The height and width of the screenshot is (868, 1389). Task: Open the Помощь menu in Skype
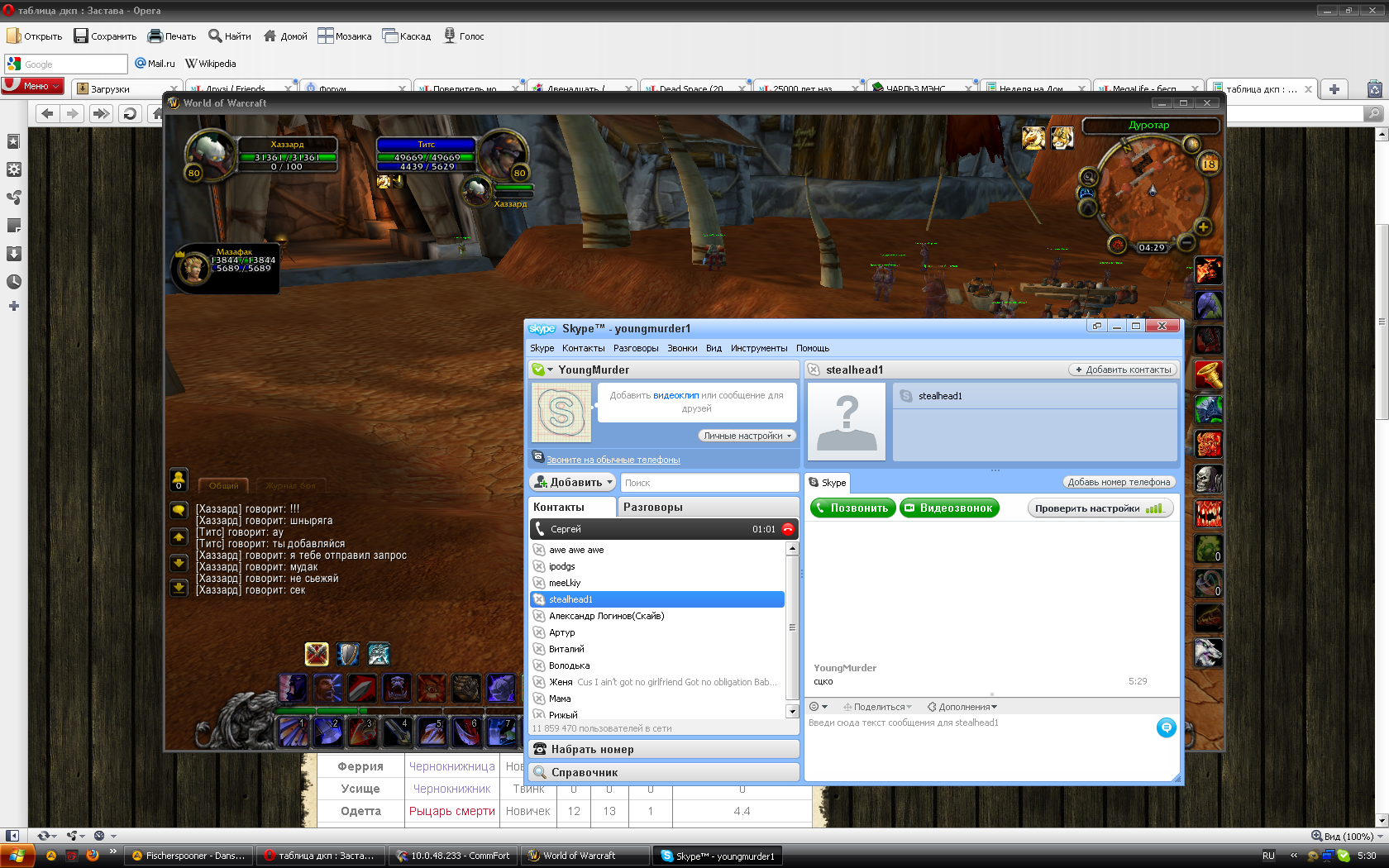pos(813,348)
